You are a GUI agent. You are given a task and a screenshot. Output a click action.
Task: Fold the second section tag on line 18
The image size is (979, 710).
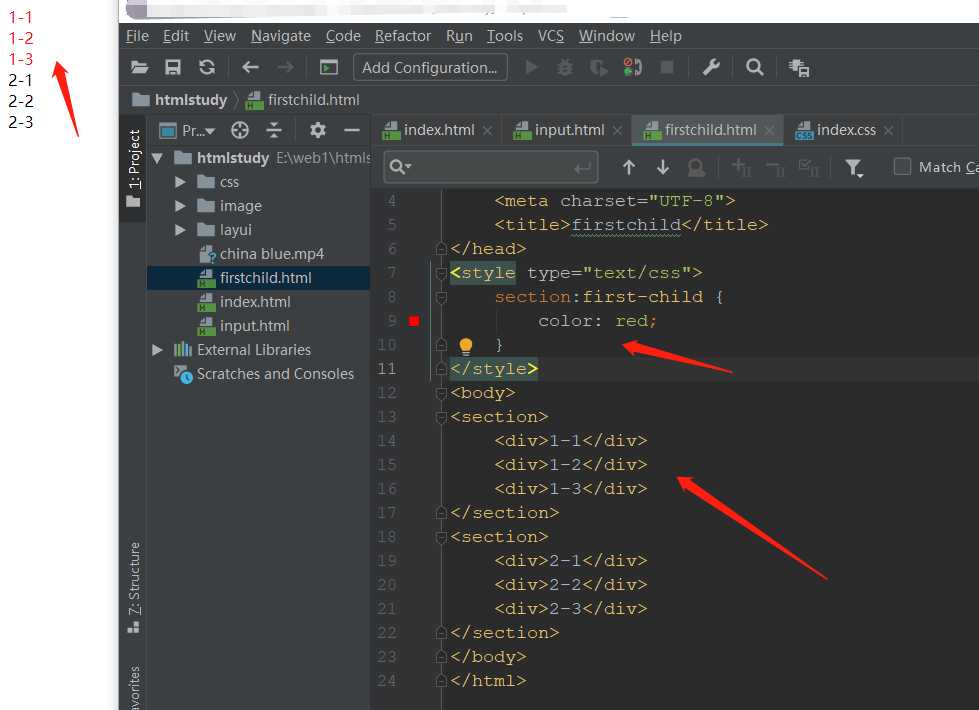pyautogui.click(x=441, y=536)
